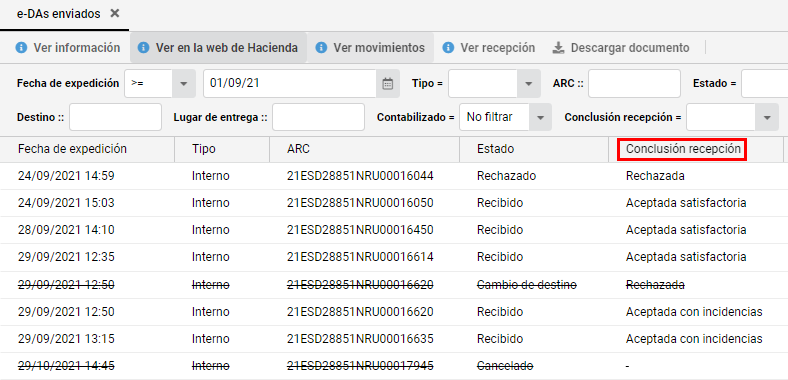
Task: Select row dated 29/09/2021 13:15
Action: (394, 339)
